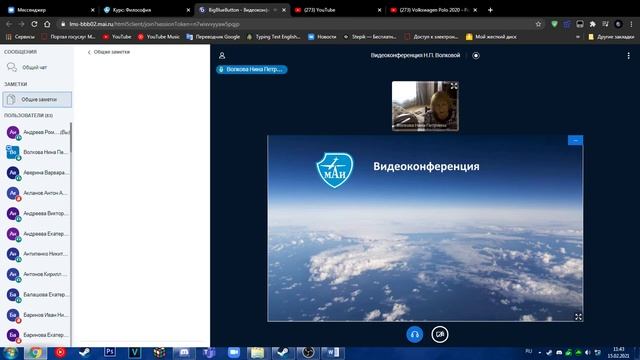The height and width of the screenshot is (360, 640).
Task: Open the green shield extension
Action: coord(554,24)
